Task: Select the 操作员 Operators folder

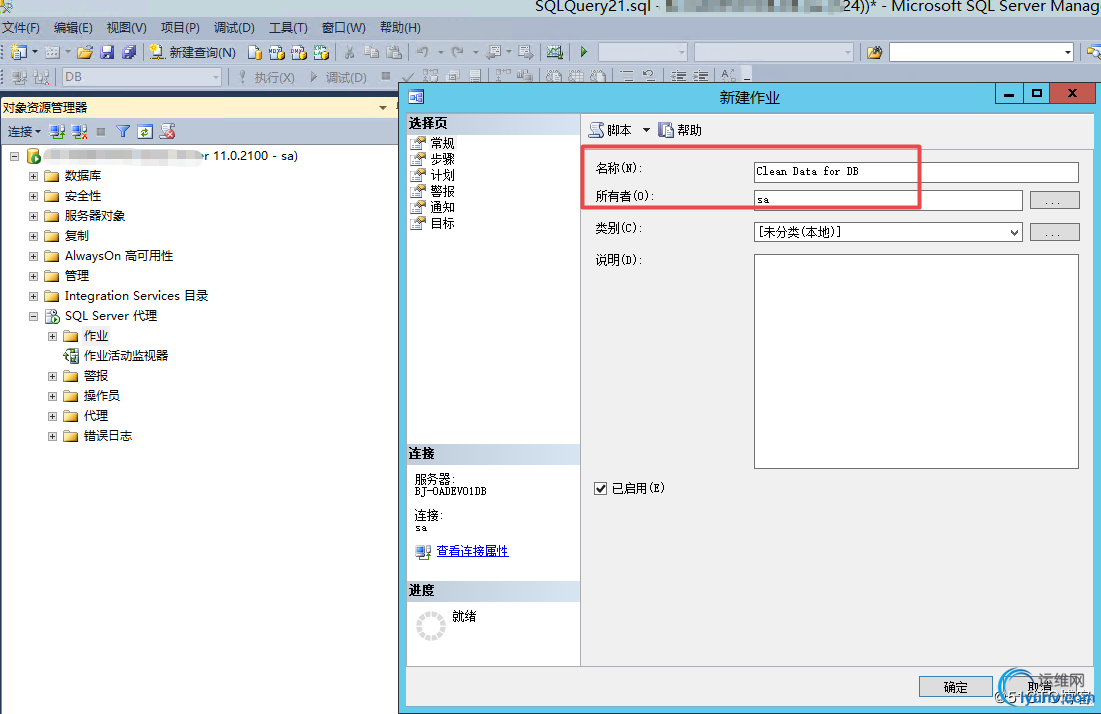Action: click(x=102, y=396)
